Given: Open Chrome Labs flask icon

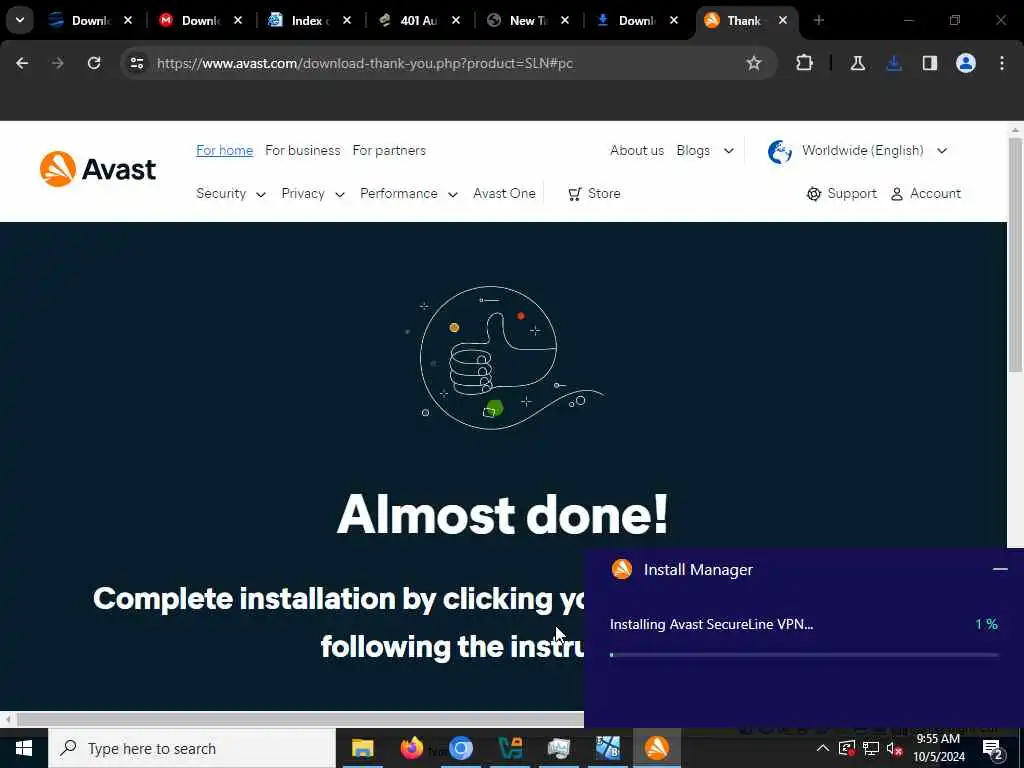Looking at the screenshot, I should click(x=857, y=63).
